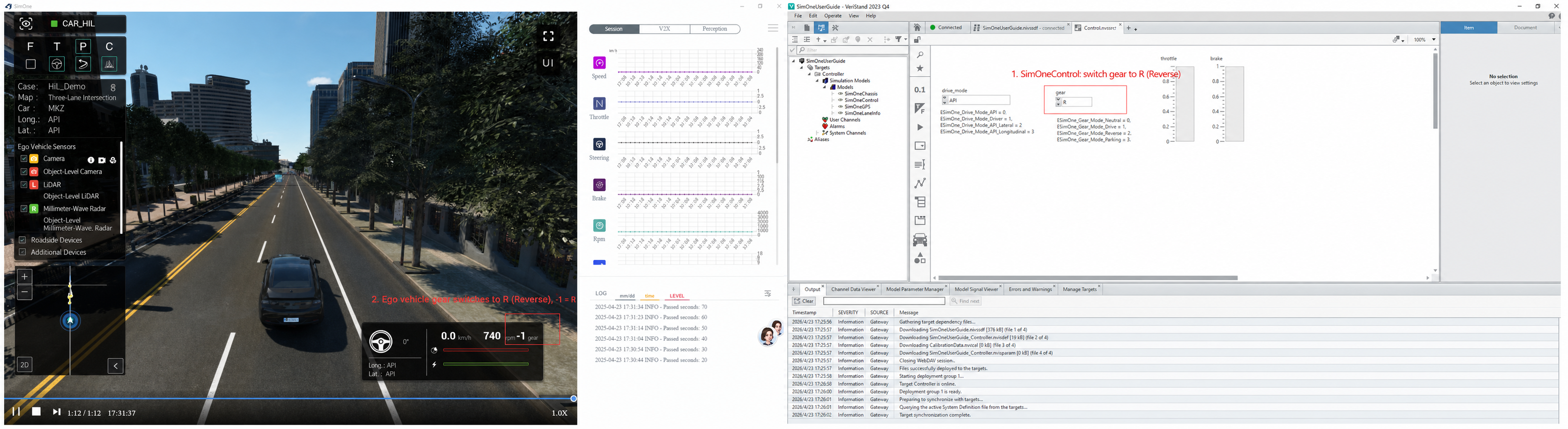Pause the SimOne playback
The height and width of the screenshot is (429, 1568).
[x=17, y=412]
